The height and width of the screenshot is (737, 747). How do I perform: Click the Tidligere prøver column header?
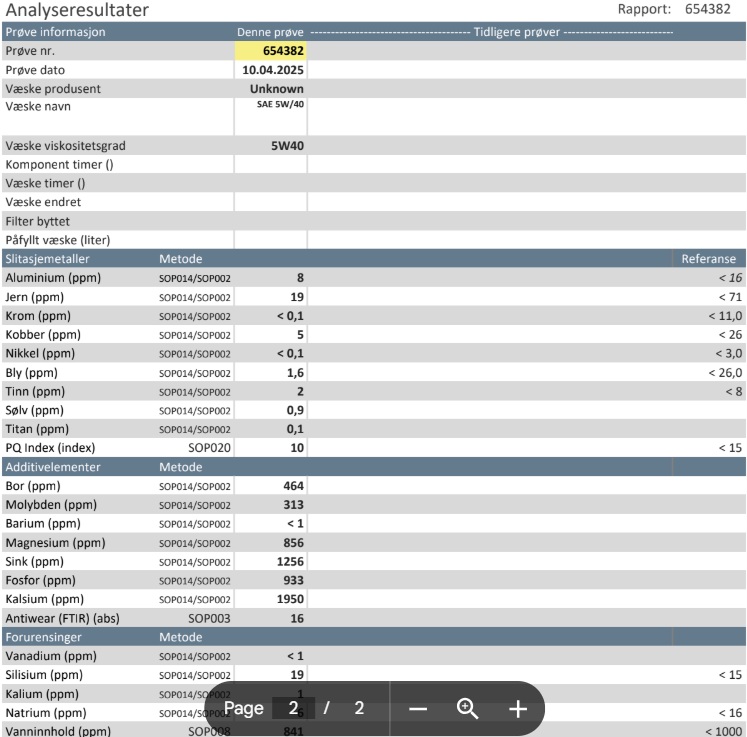(x=517, y=32)
